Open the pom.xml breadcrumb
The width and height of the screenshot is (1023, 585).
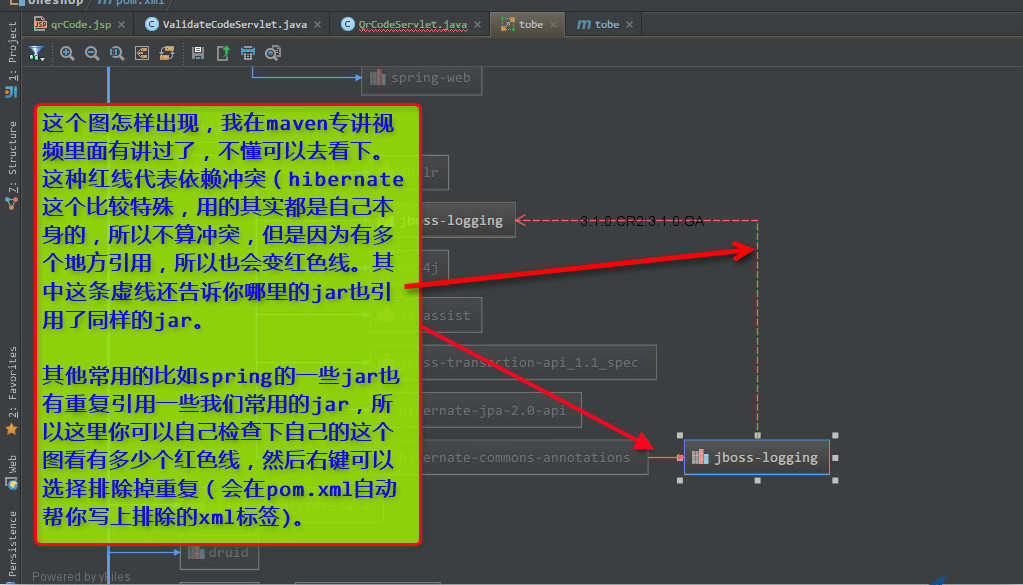[128, 3]
